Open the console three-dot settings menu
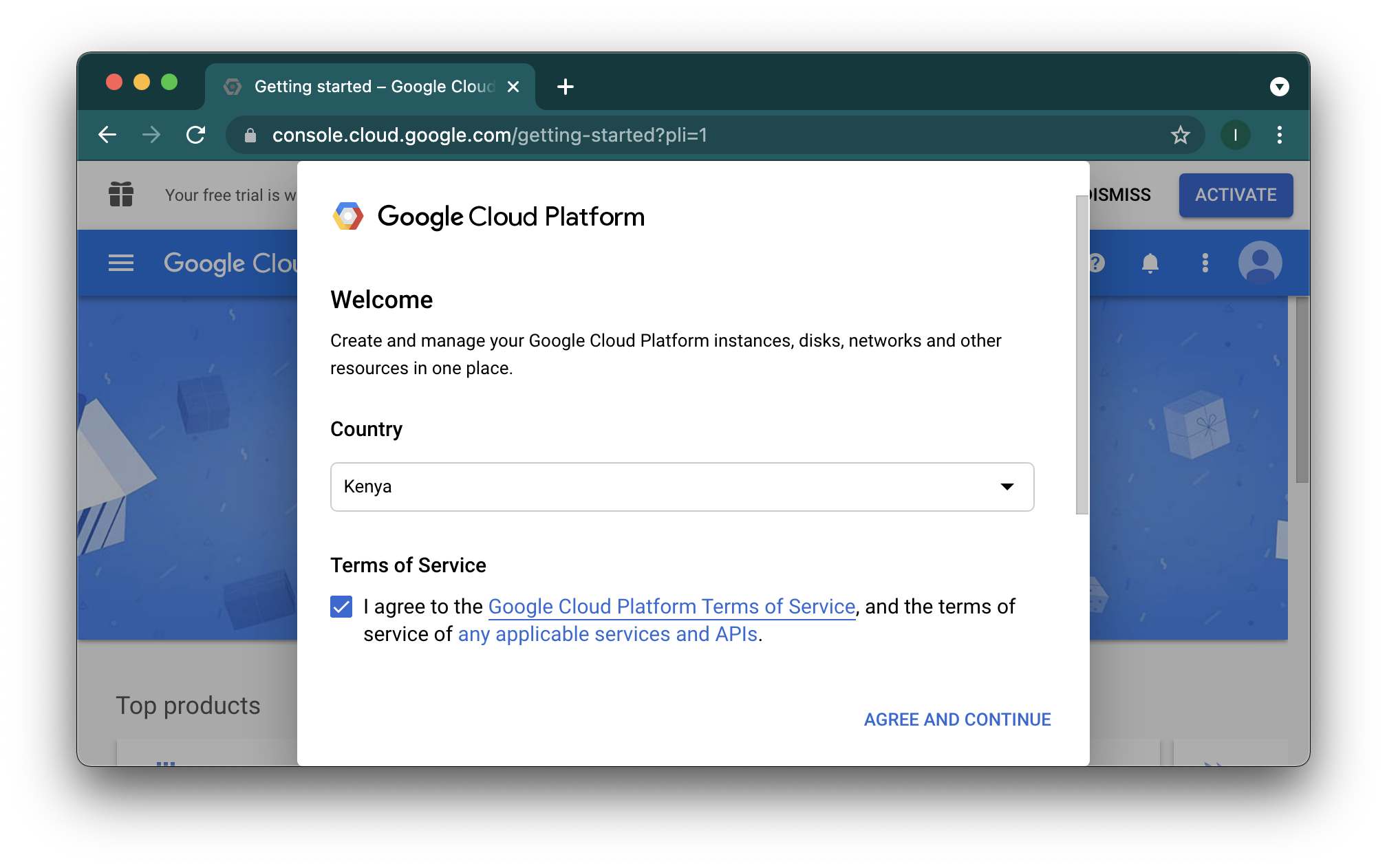This screenshot has height=868, width=1387. click(1205, 263)
